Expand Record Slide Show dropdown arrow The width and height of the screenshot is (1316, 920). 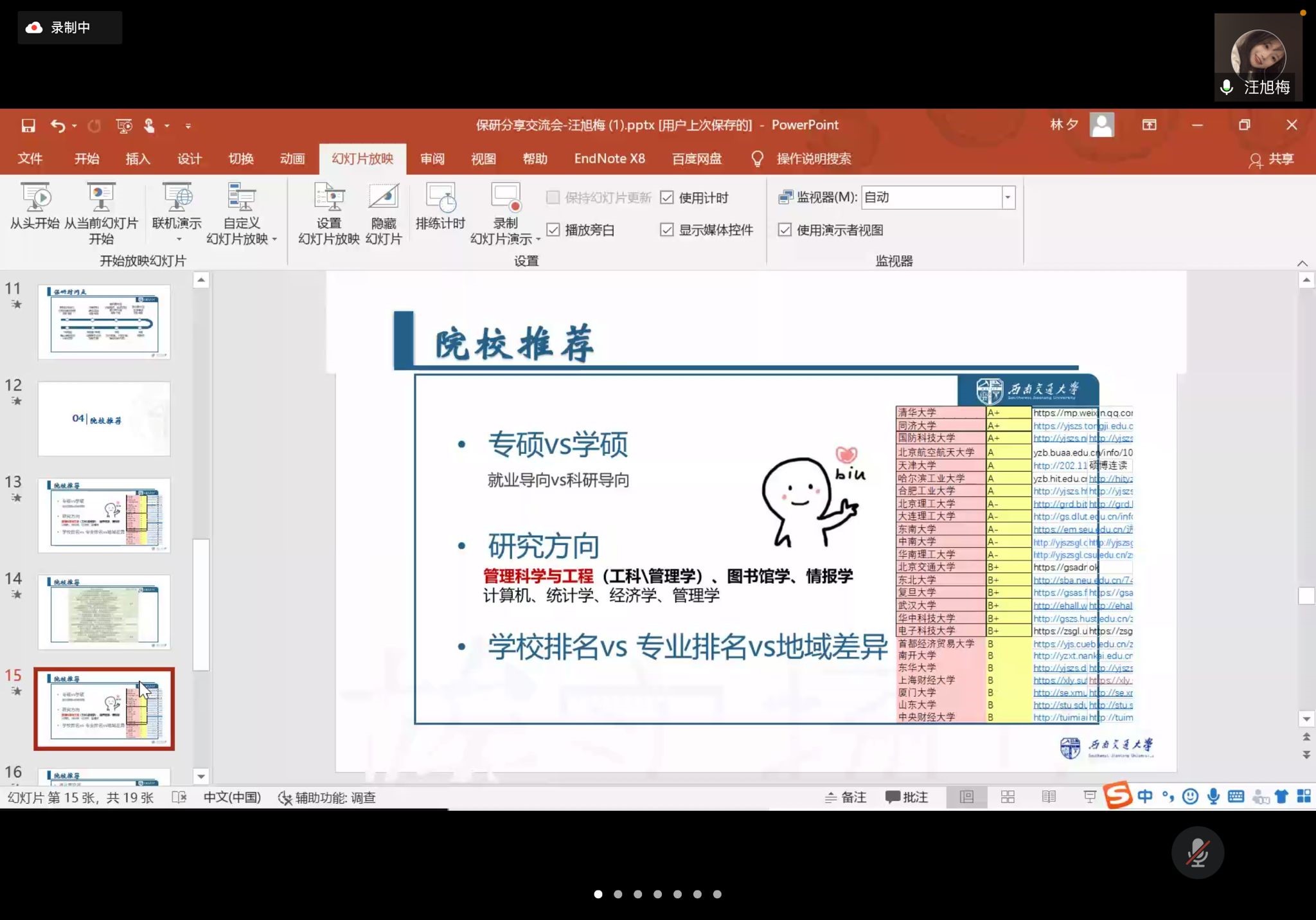click(538, 239)
